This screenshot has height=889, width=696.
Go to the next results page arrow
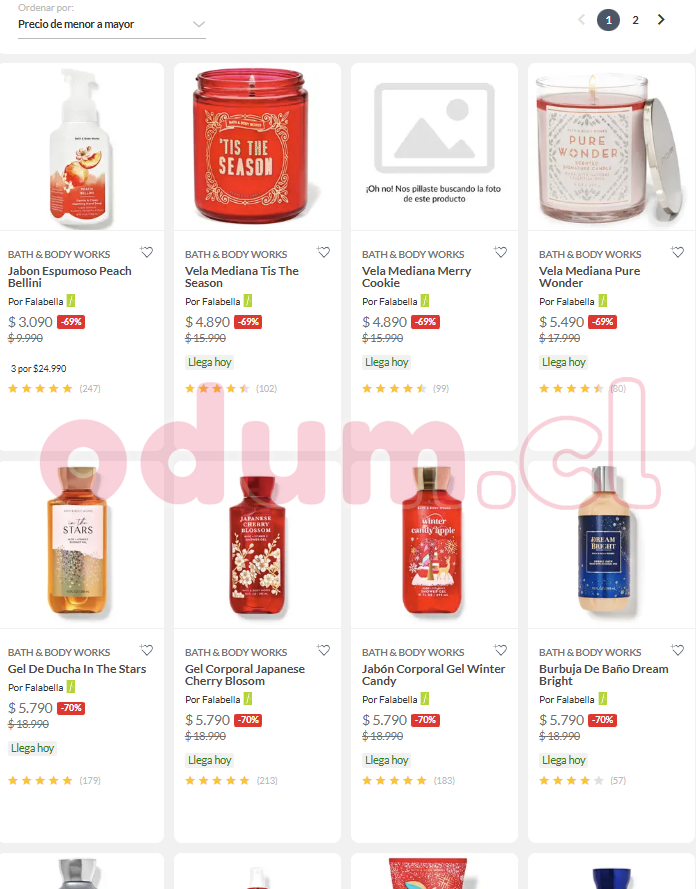click(661, 20)
